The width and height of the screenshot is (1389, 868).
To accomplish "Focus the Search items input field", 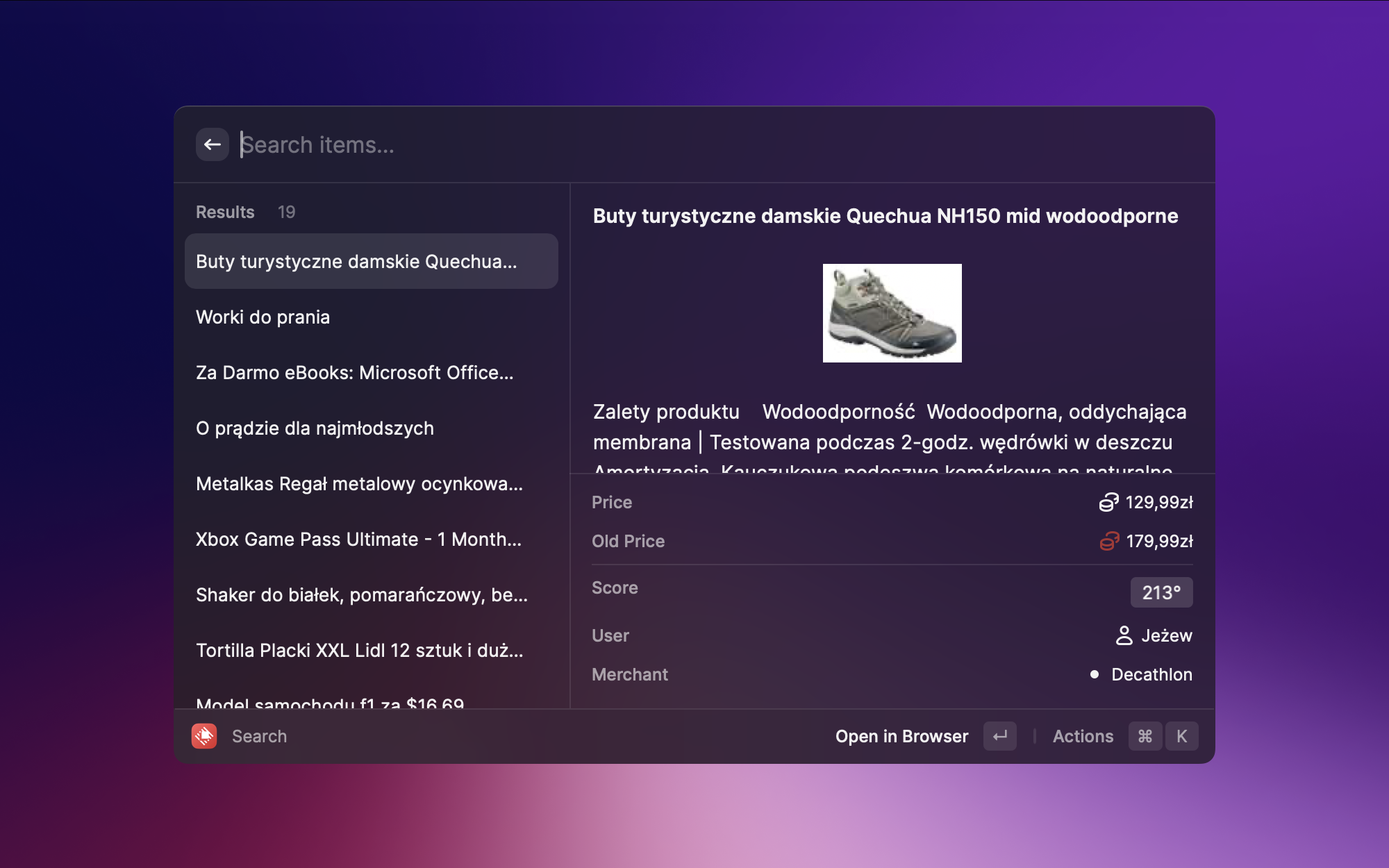I will 625,144.
